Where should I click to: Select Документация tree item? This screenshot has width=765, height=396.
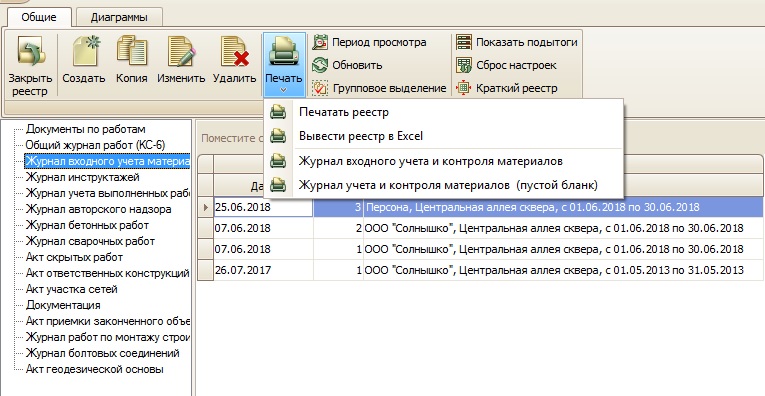(63, 305)
